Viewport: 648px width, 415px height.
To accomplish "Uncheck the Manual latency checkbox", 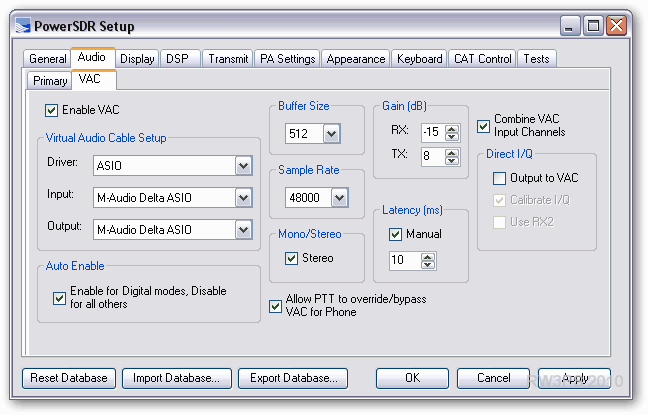I will [x=395, y=234].
